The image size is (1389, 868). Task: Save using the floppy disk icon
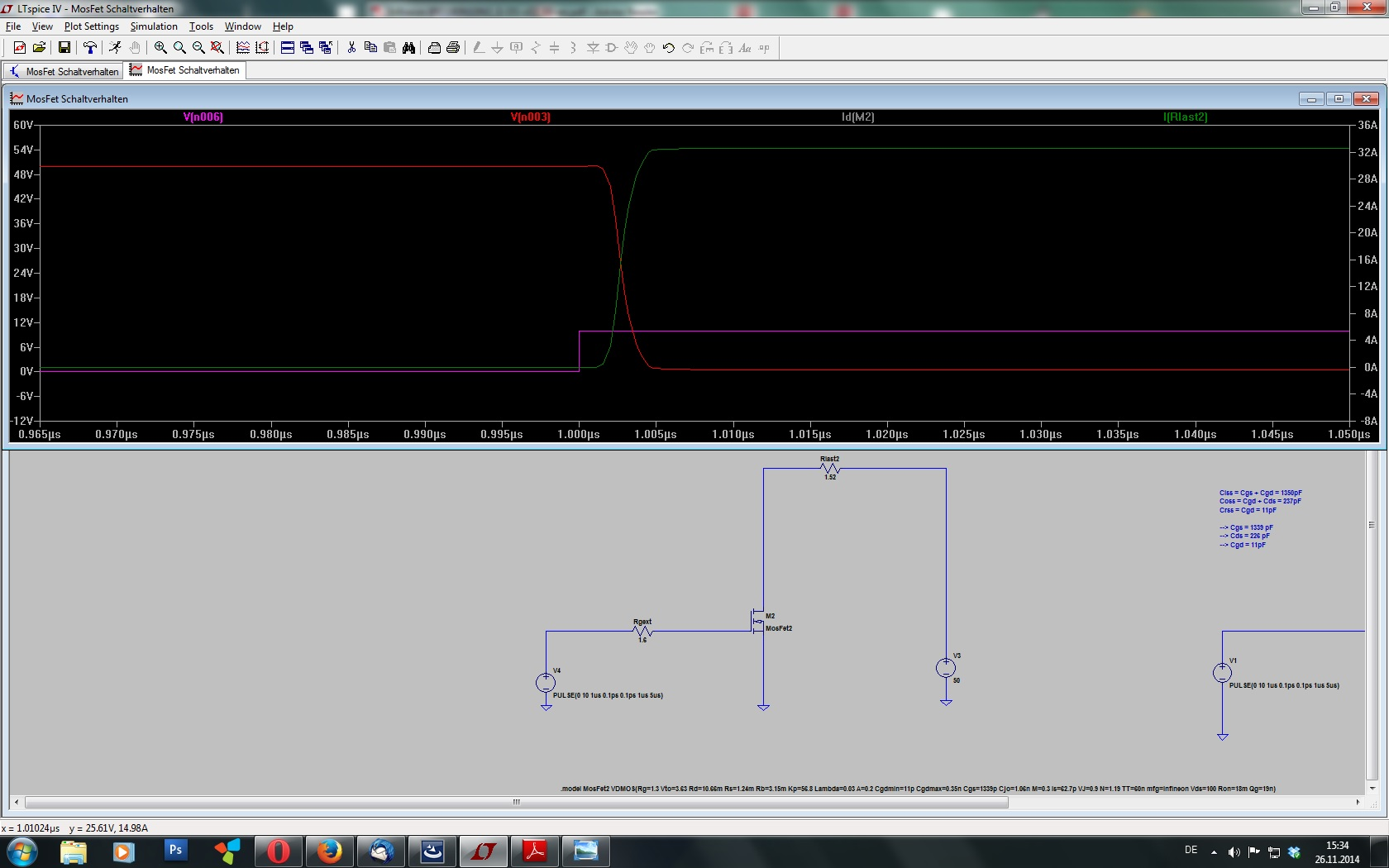64,48
